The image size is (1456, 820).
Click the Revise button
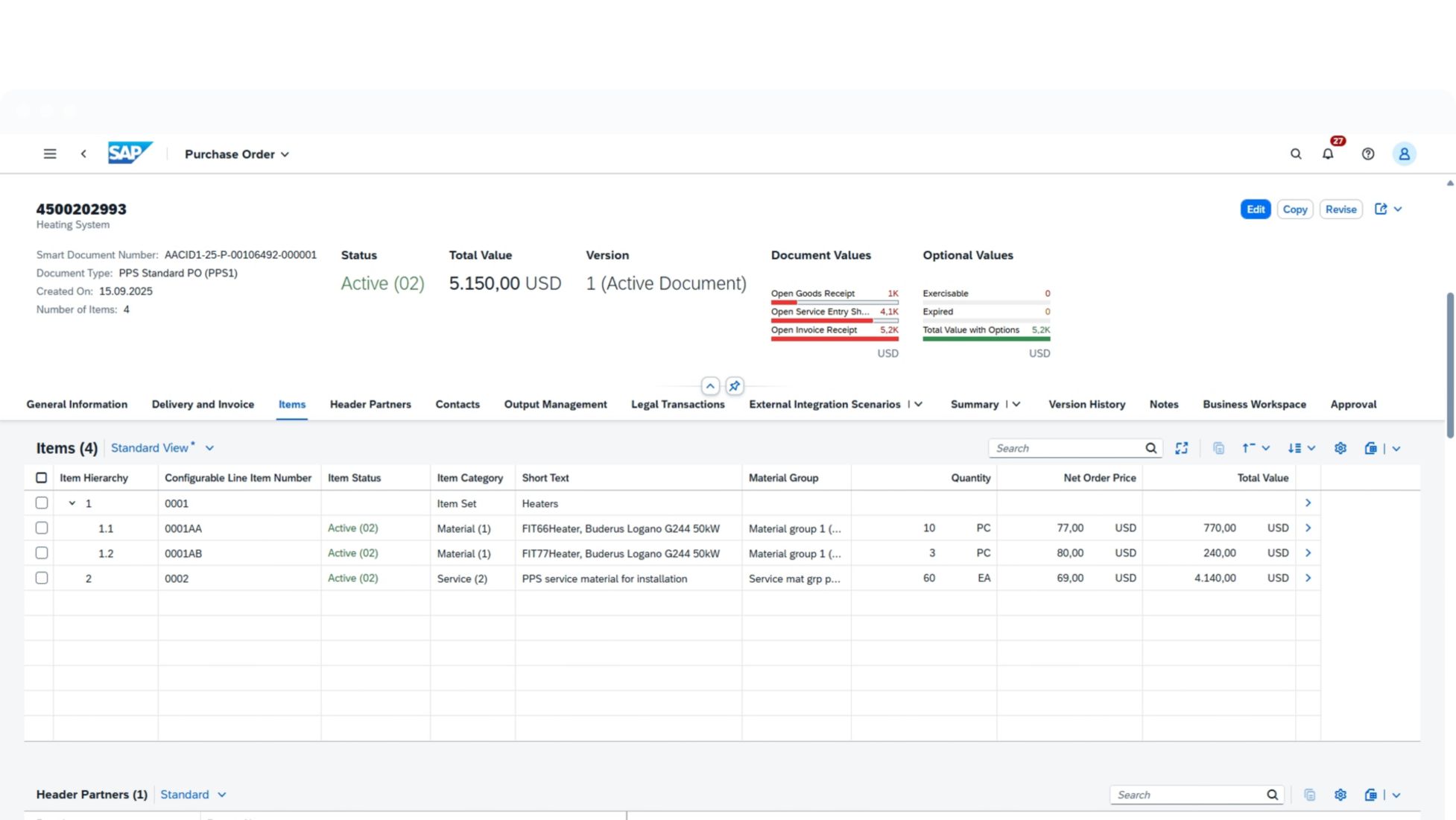click(x=1341, y=209)
